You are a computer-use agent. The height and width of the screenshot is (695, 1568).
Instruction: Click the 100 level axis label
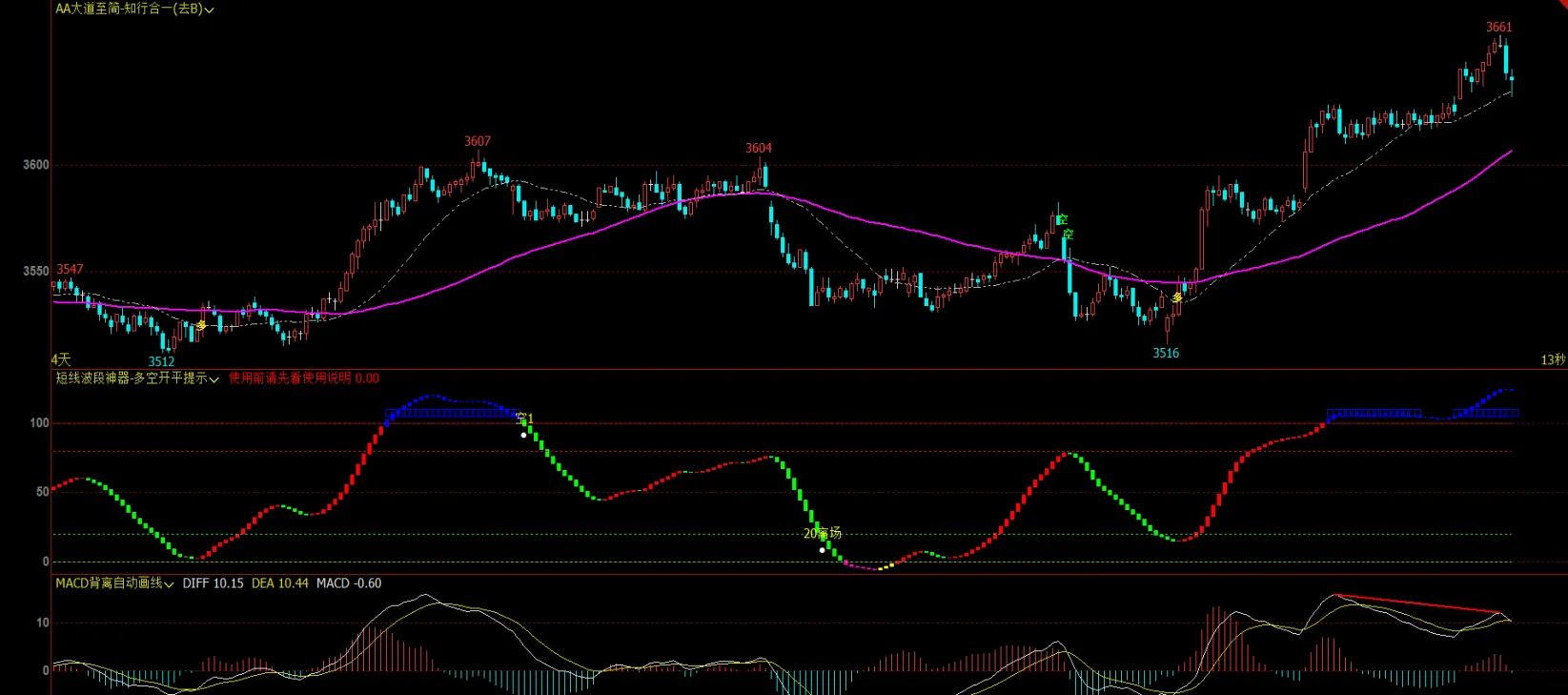[39, 423]
